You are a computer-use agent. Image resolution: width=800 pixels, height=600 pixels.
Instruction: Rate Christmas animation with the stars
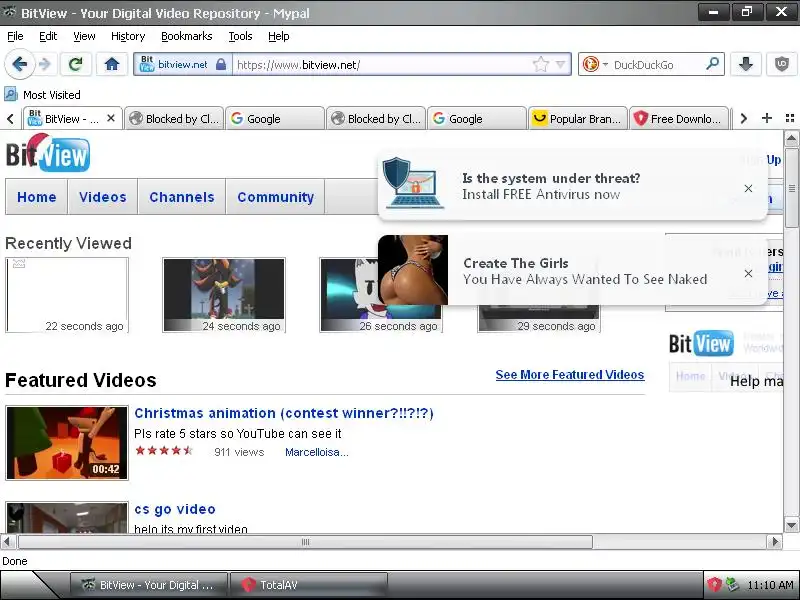coord(164,451)
